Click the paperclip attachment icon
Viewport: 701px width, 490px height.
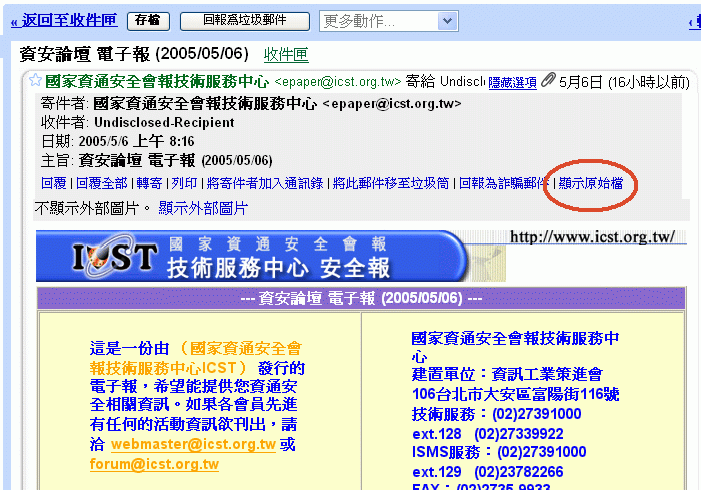pos(548,81)
